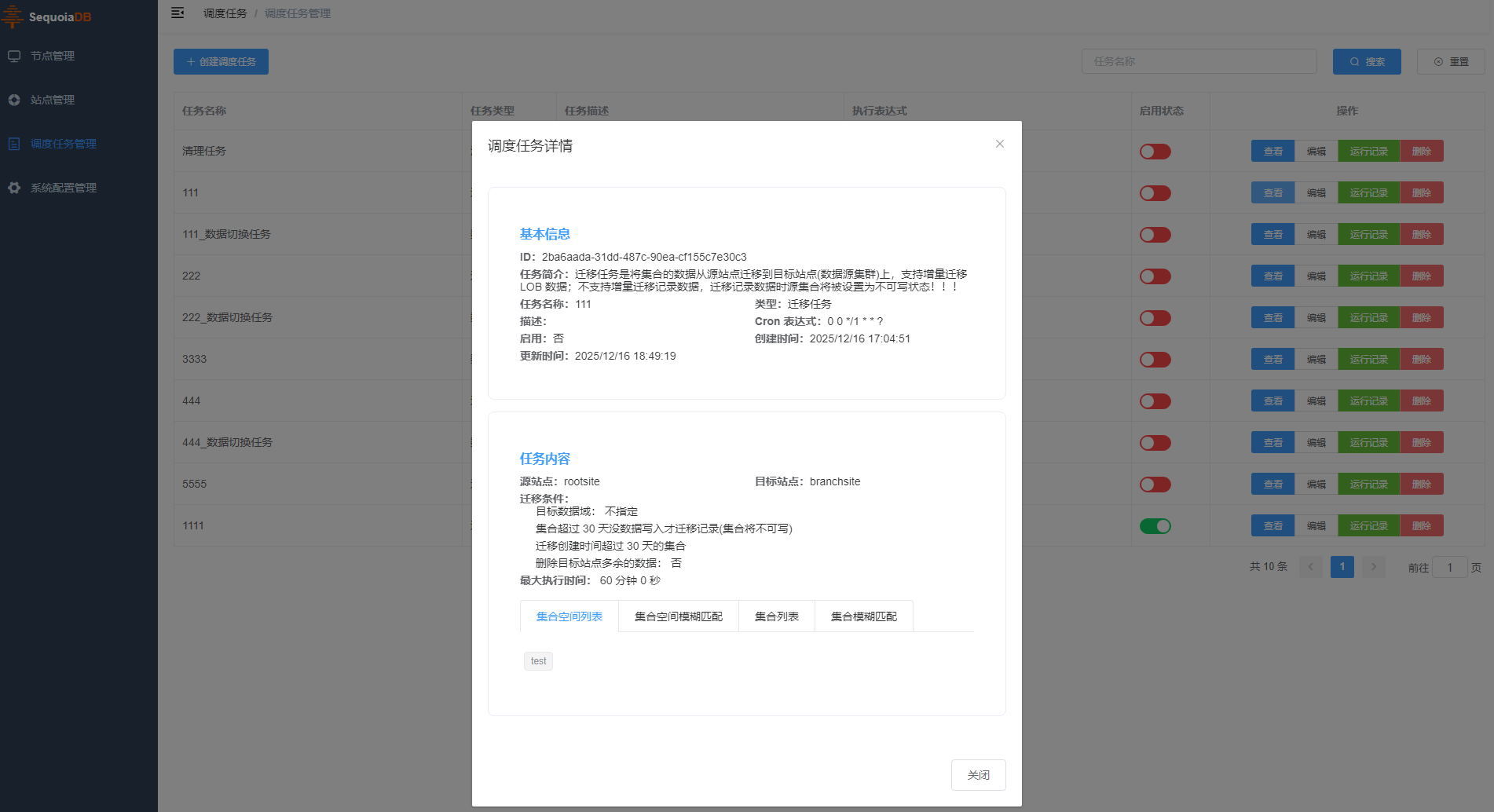Toggle enable switch for 5555 row

coord(1155,485)
